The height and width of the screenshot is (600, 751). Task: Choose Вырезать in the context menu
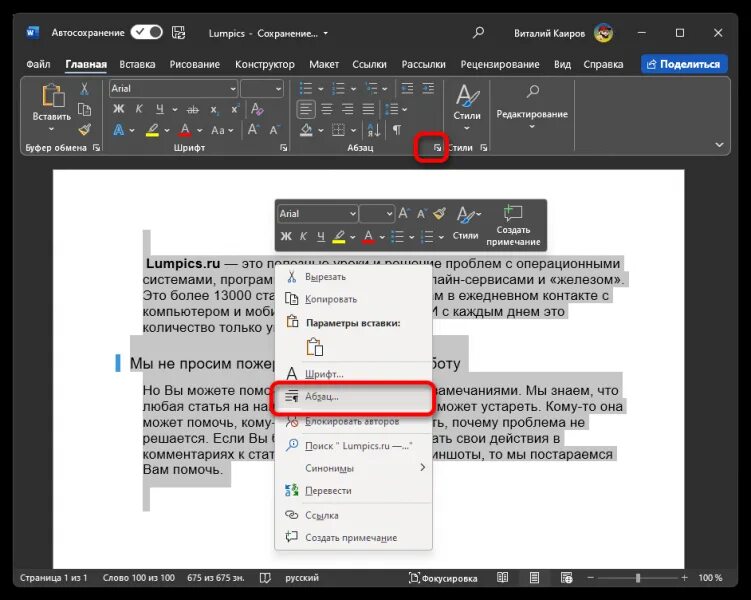(353, 277)
